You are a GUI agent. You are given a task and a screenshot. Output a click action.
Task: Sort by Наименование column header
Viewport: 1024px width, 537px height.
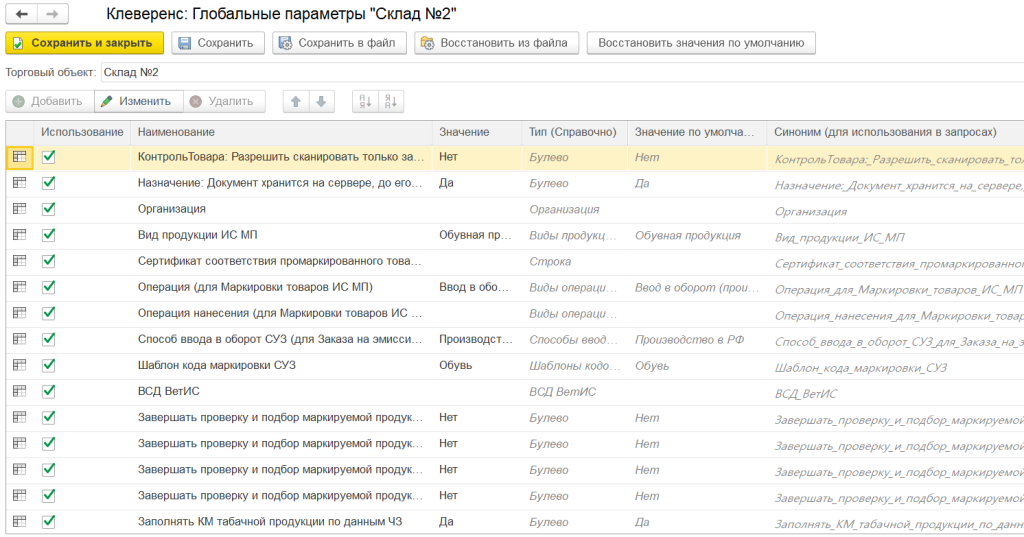click(281, 132)
